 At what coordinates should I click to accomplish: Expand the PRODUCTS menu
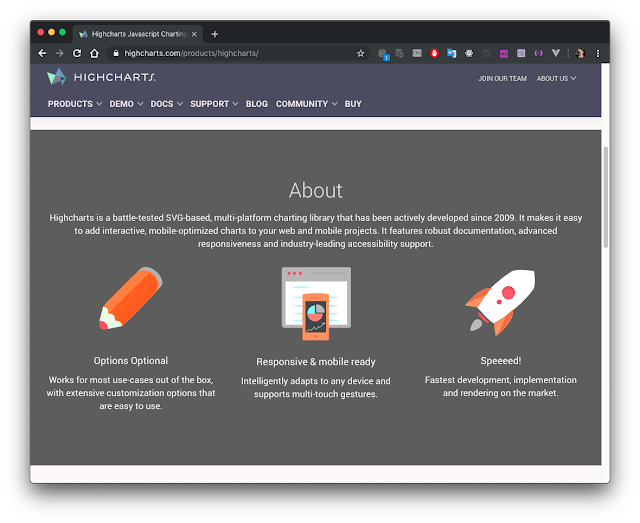click(75, 104)
